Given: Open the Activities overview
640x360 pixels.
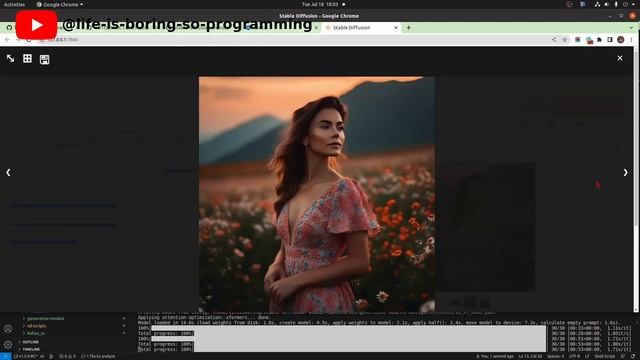Looking at the screenshot, I should [x=14, y=4].
